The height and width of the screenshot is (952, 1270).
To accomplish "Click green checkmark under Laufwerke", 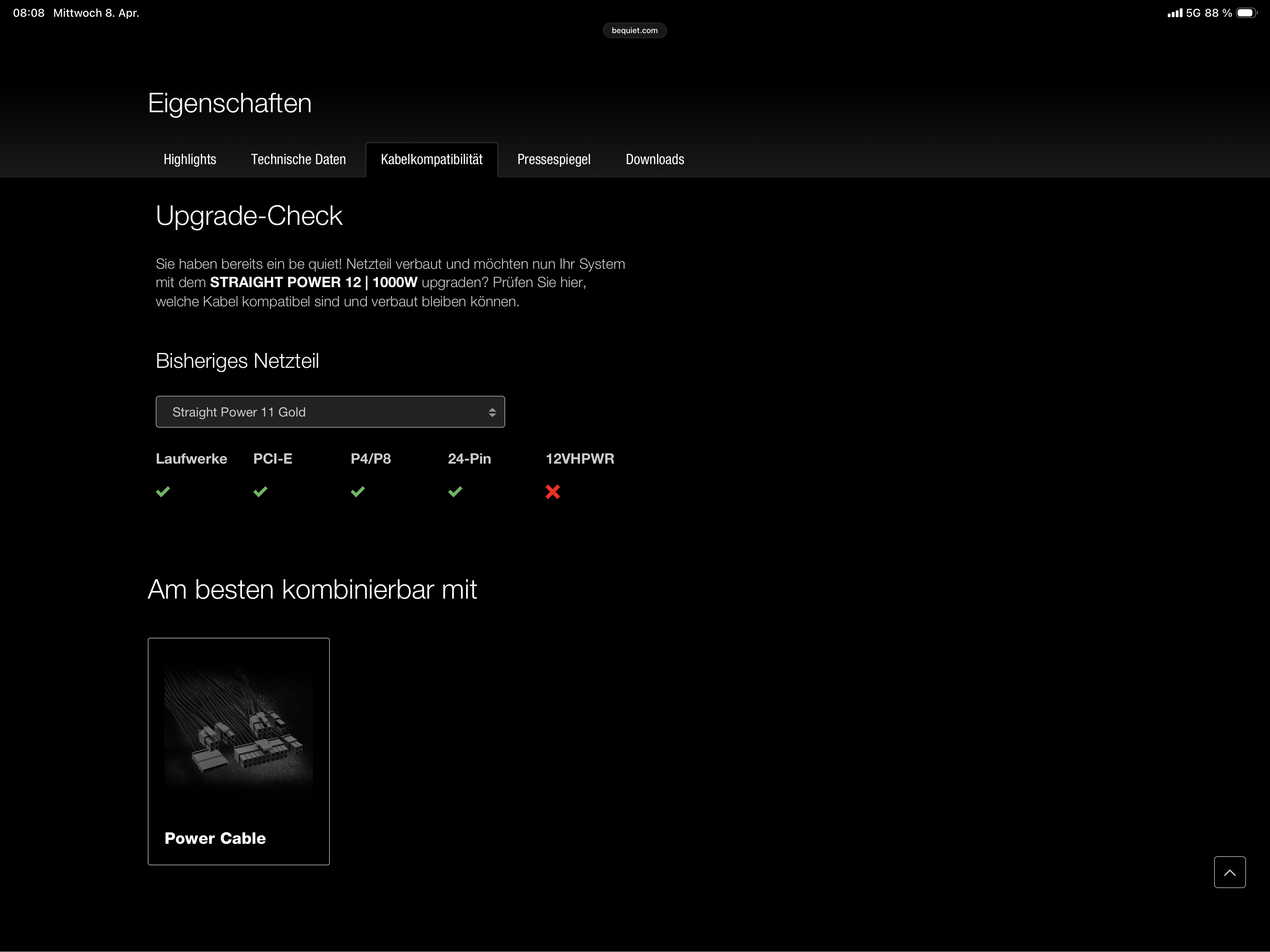I will pos(163,492).
